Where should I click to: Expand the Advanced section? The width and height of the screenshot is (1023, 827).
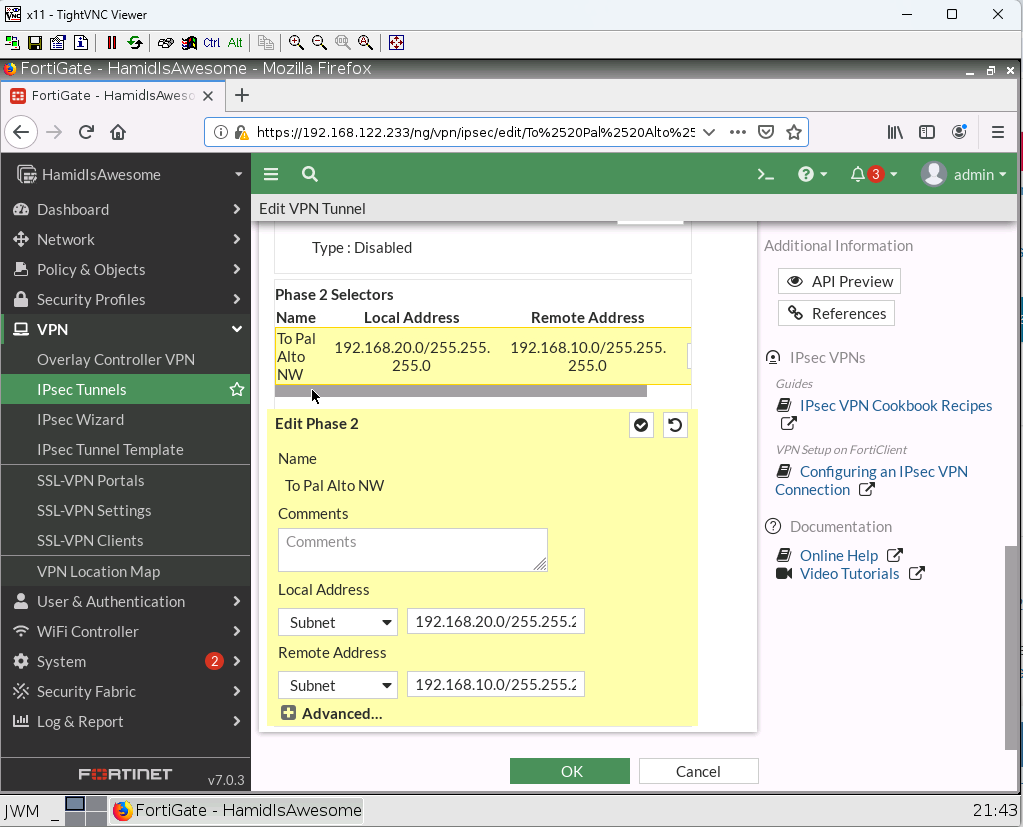pyautogui.click(x=332, y=713)
